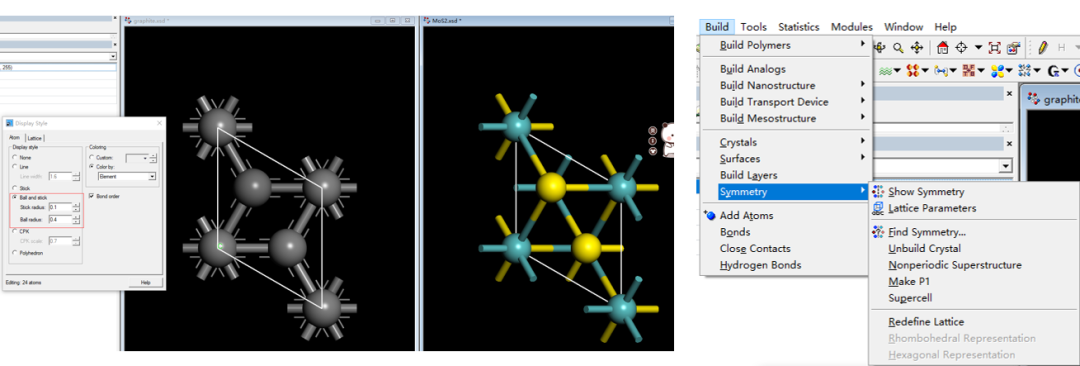This screenshot has height=366, width=1080.
Task: Click the Help button in Display Style
Action: click(x=145, y=283)
